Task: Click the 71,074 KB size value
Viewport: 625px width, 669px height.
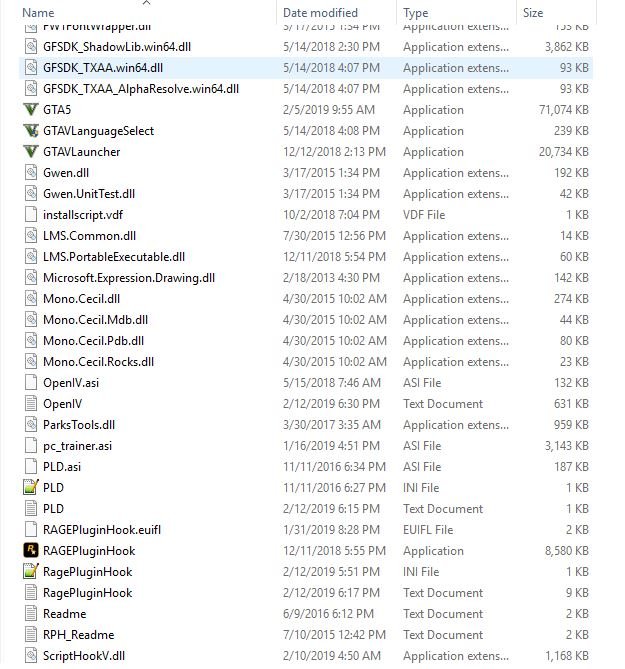Action: 564,110
